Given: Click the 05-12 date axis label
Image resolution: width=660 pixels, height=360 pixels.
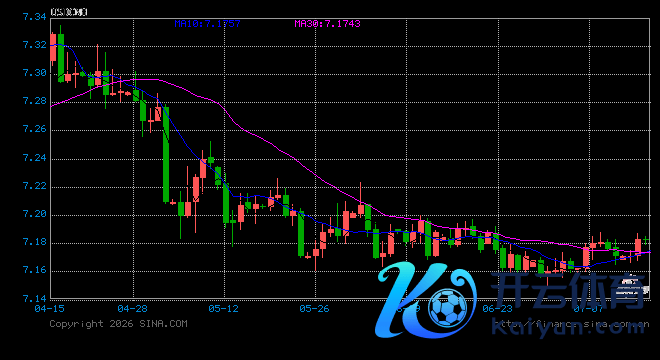Looking at the screenshot, I should point(224,309).
